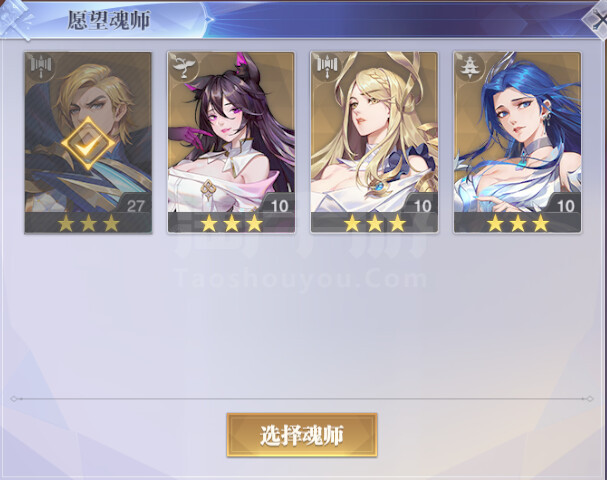Image resolution: width=607 pixels, height=480 pixels.
Task: Click the level 10 badge on blonde woman card
Action: [x=422, y=205]
